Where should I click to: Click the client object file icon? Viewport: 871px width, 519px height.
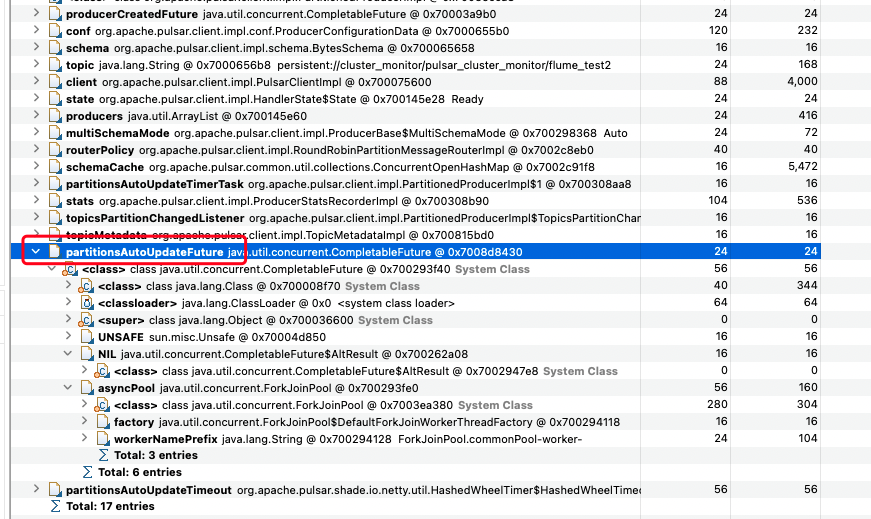[x=54, y=82]
